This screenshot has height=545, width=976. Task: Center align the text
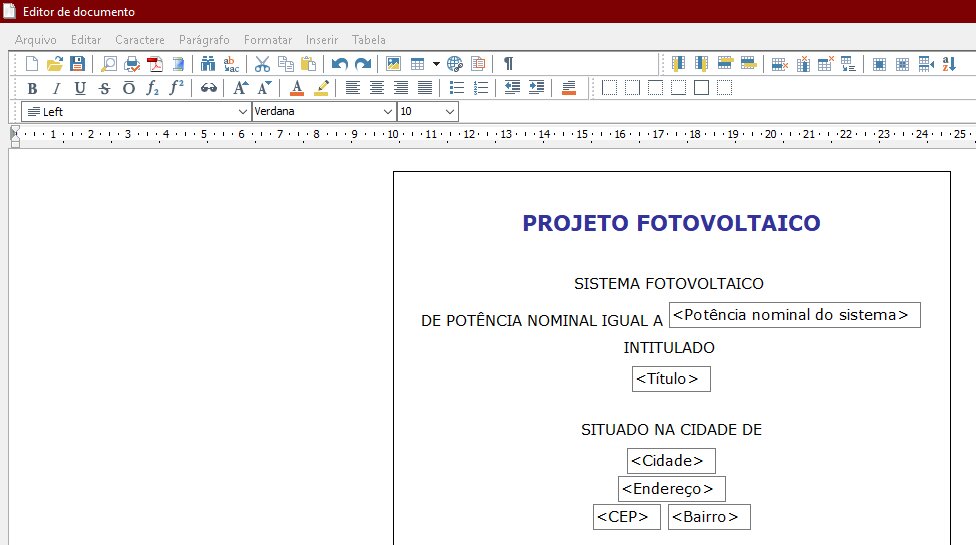click(377, 88)
